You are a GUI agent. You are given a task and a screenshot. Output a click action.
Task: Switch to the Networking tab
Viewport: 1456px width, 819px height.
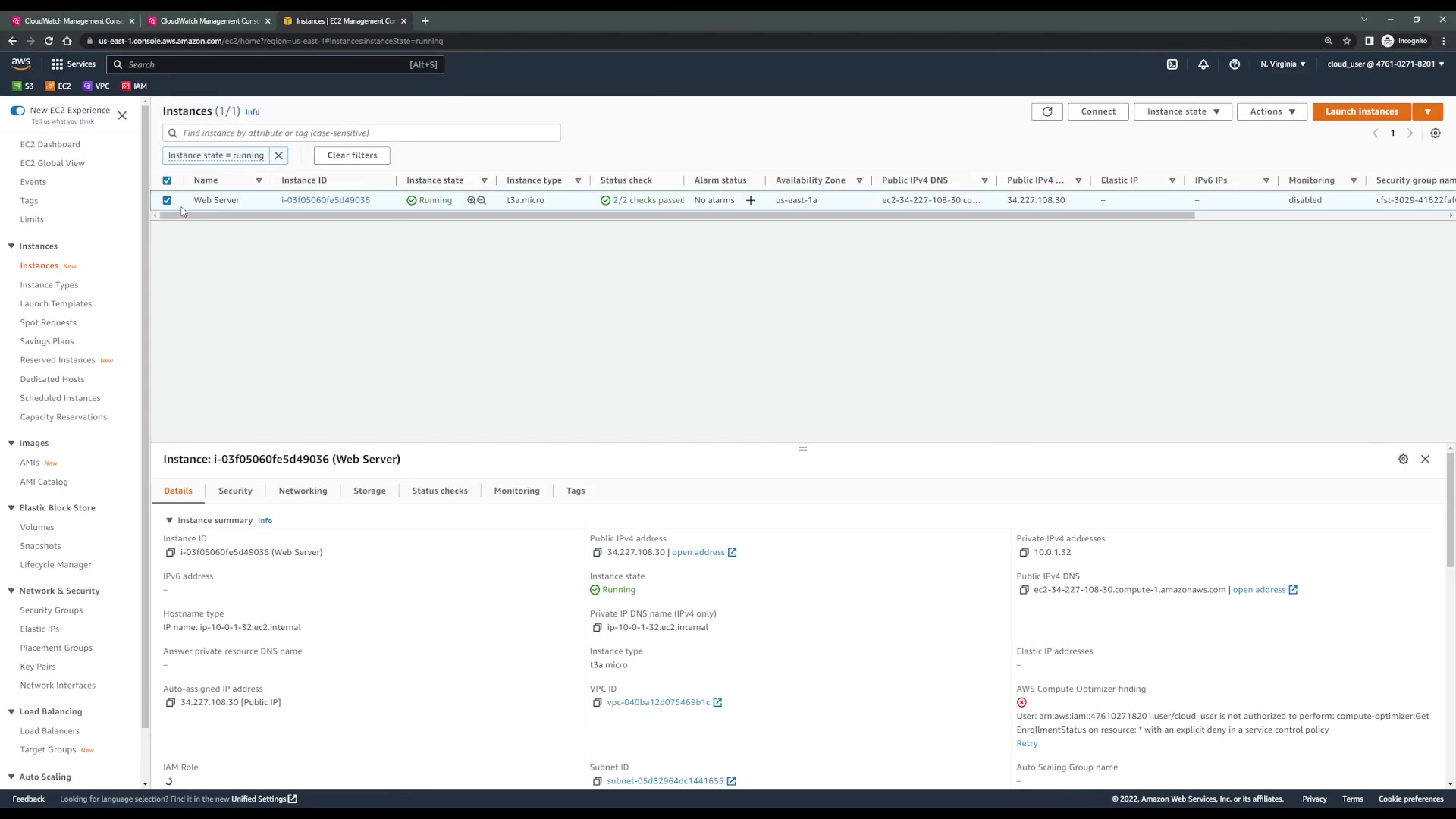(x=303, y=491)
